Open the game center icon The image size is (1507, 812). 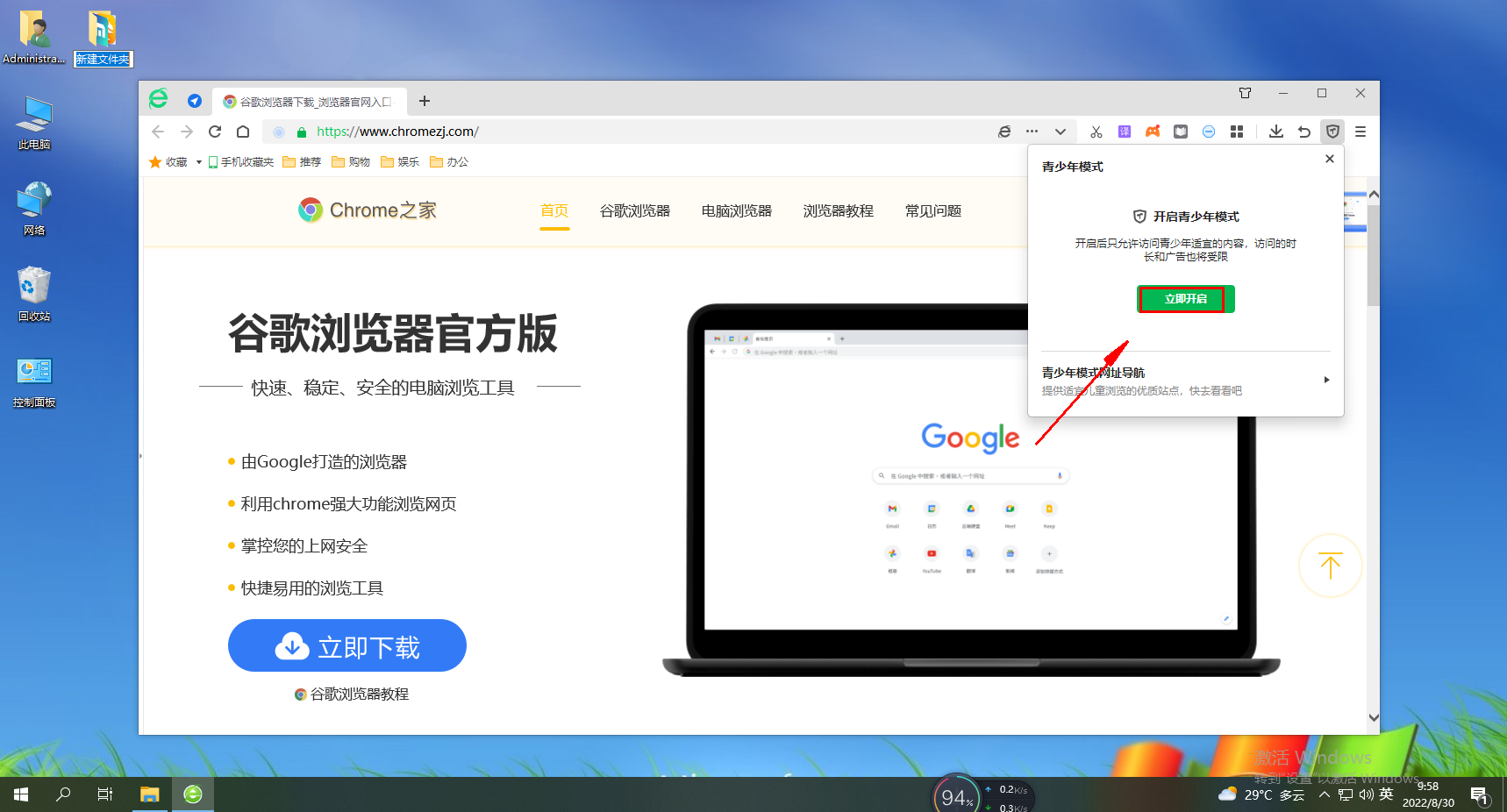[x=1152, y=132]
